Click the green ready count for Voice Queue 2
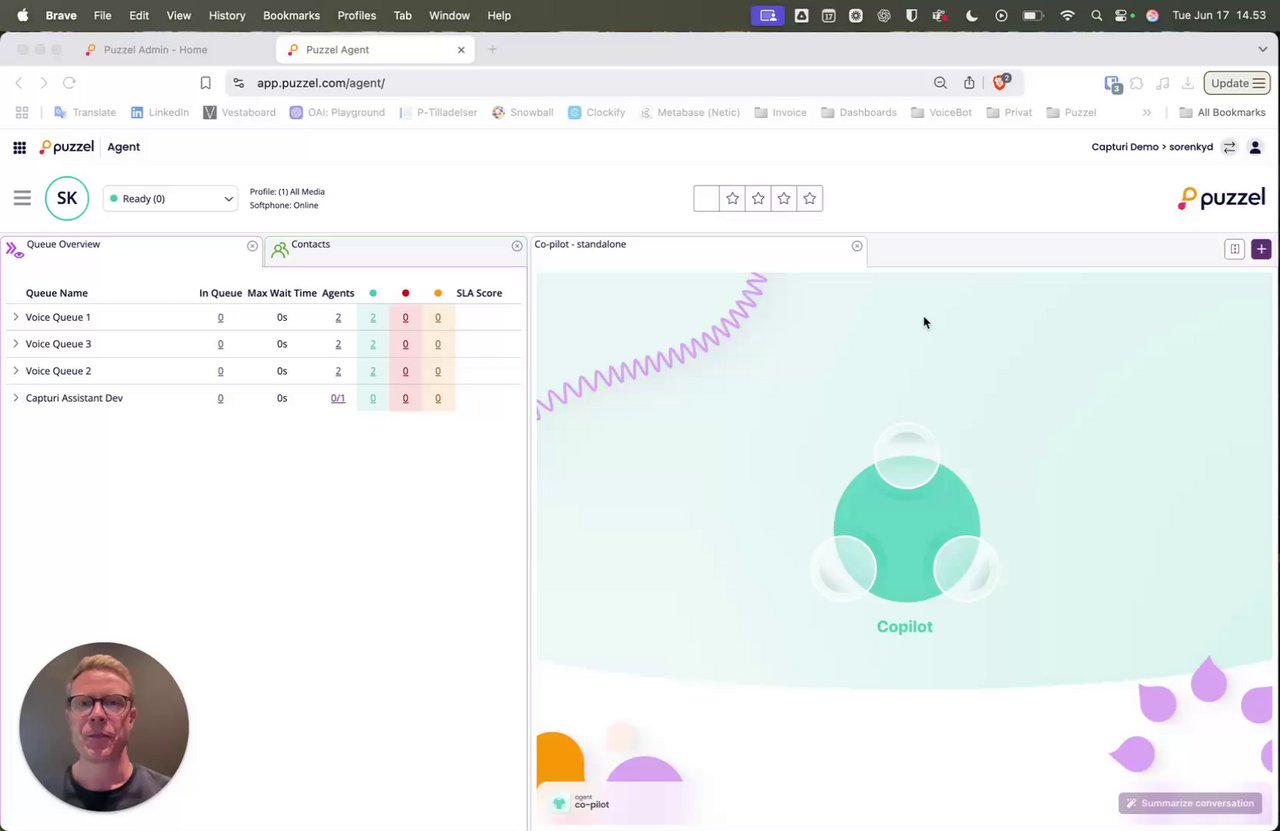 point(373,371)
